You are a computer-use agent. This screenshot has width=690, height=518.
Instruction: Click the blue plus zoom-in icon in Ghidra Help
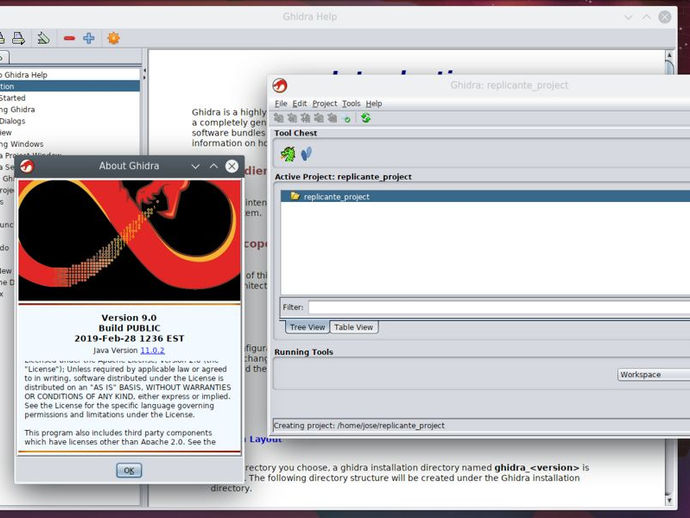(88, 38)
